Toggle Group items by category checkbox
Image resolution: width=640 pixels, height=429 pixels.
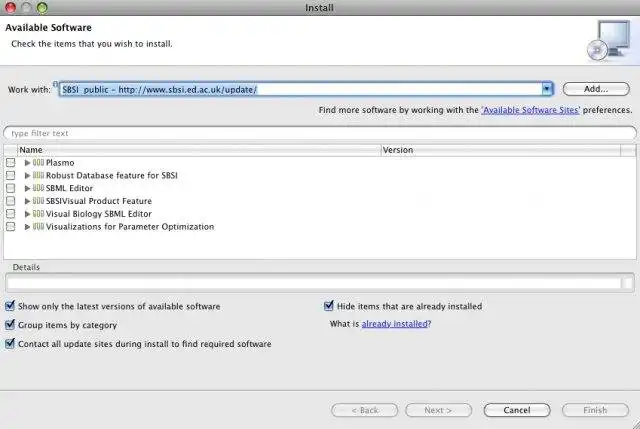coord(10,325)
